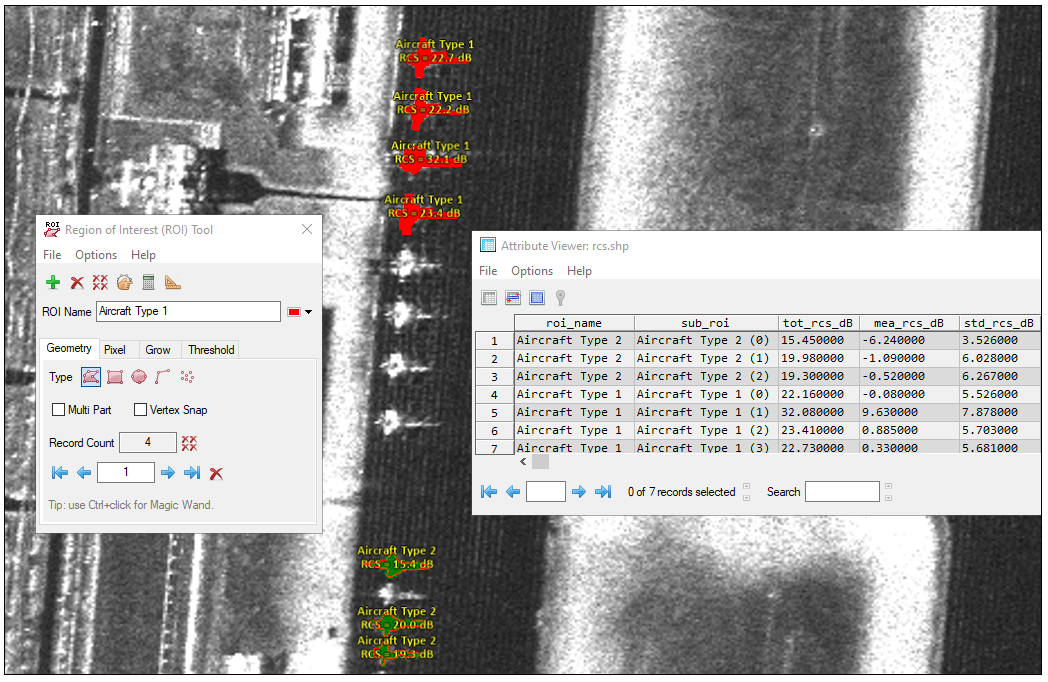Select the Rectangle geometry type icon
Image resolution: width=1048 pixels, height=682 pixels.
(115, 377)
